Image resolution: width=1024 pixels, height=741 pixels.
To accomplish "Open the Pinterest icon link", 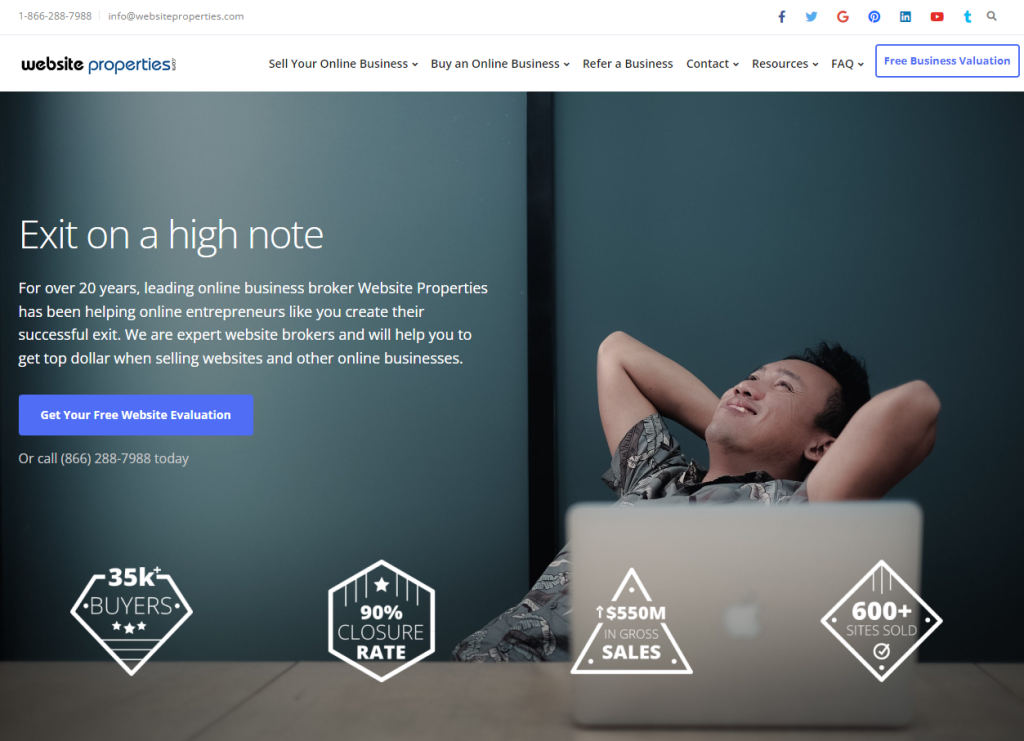I will [874, 16].
